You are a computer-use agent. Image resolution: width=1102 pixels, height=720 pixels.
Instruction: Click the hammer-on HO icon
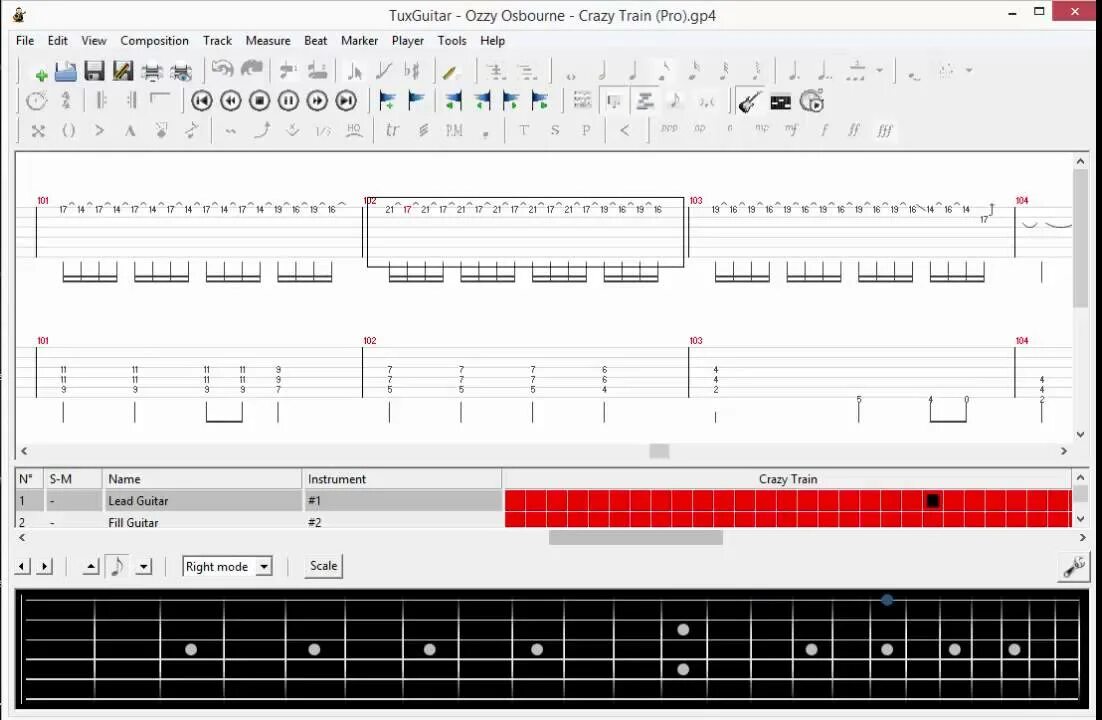point(354,131)
